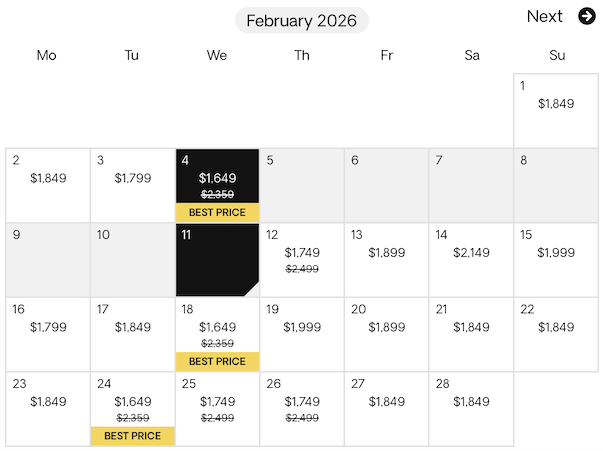Select February 18 best price date
This screenshot has height=451, width=603.
217,334
